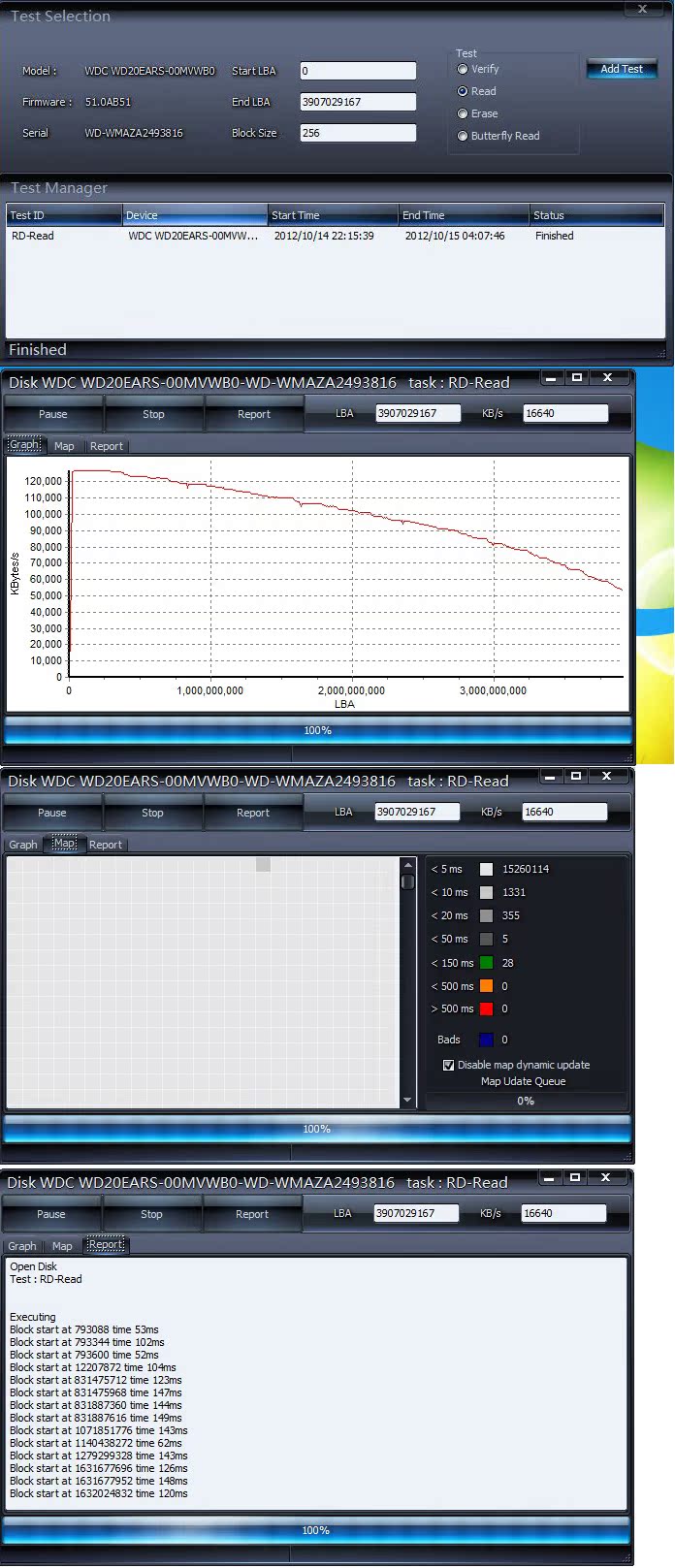
Task: Choose the Erase test option
Action: (x=463, y=113)
